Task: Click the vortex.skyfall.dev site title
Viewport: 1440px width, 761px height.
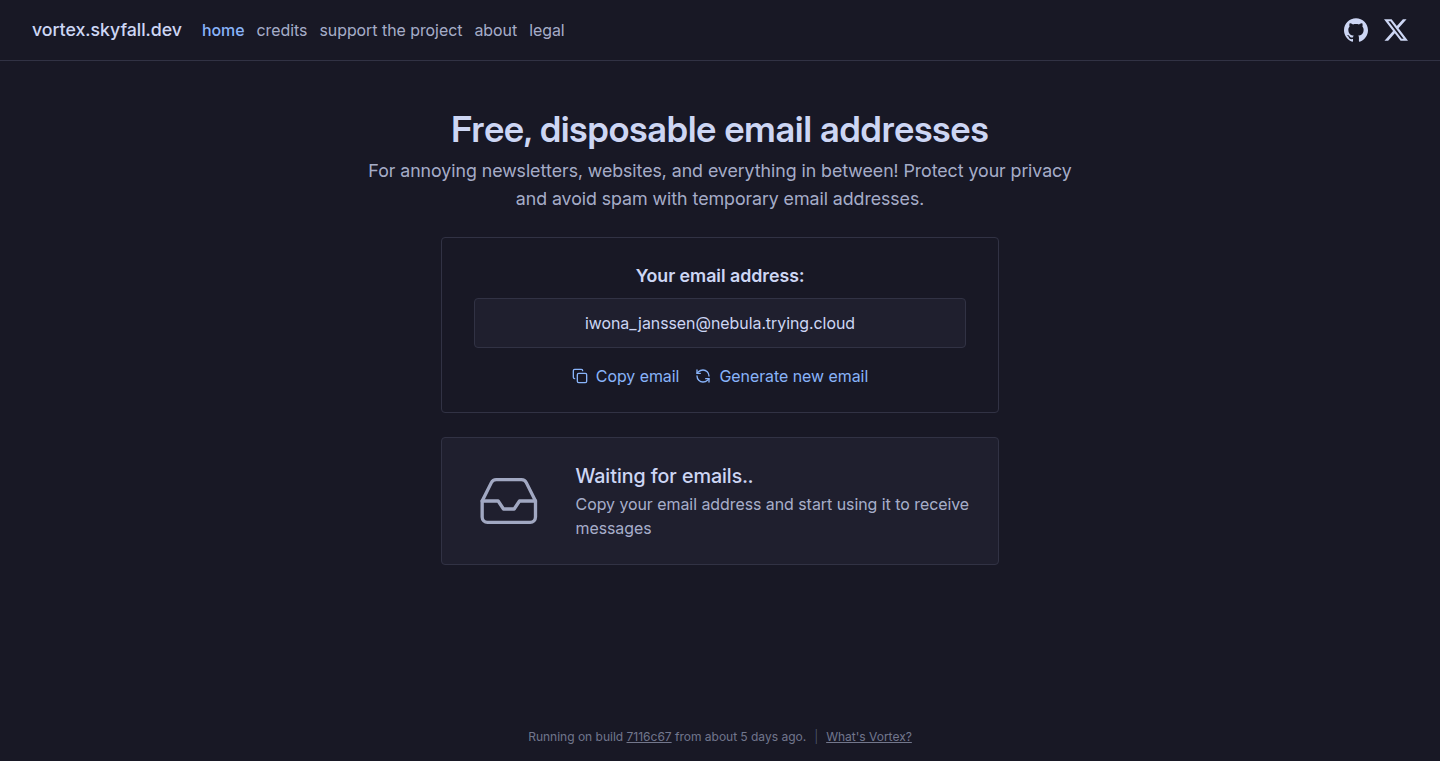Action: (107, 30)
